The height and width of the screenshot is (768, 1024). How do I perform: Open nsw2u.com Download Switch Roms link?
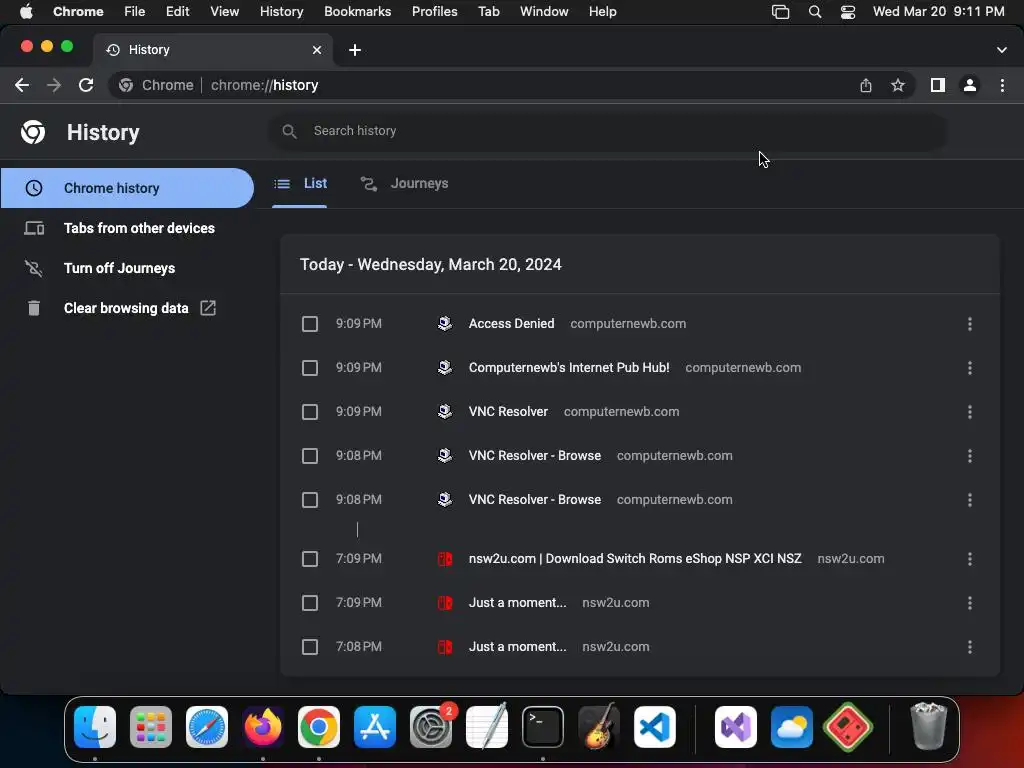635,559
